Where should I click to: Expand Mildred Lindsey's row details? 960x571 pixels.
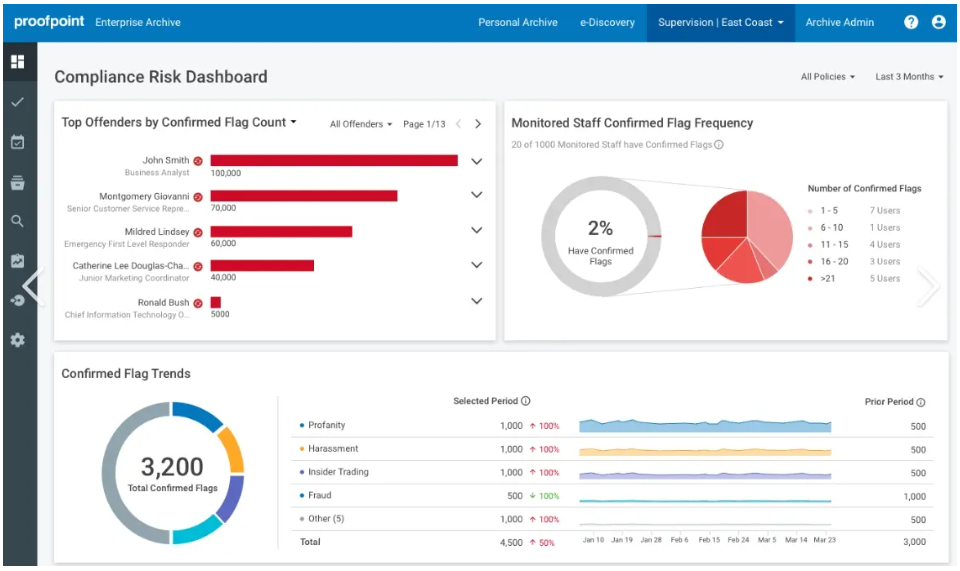[x=476, y=230]
